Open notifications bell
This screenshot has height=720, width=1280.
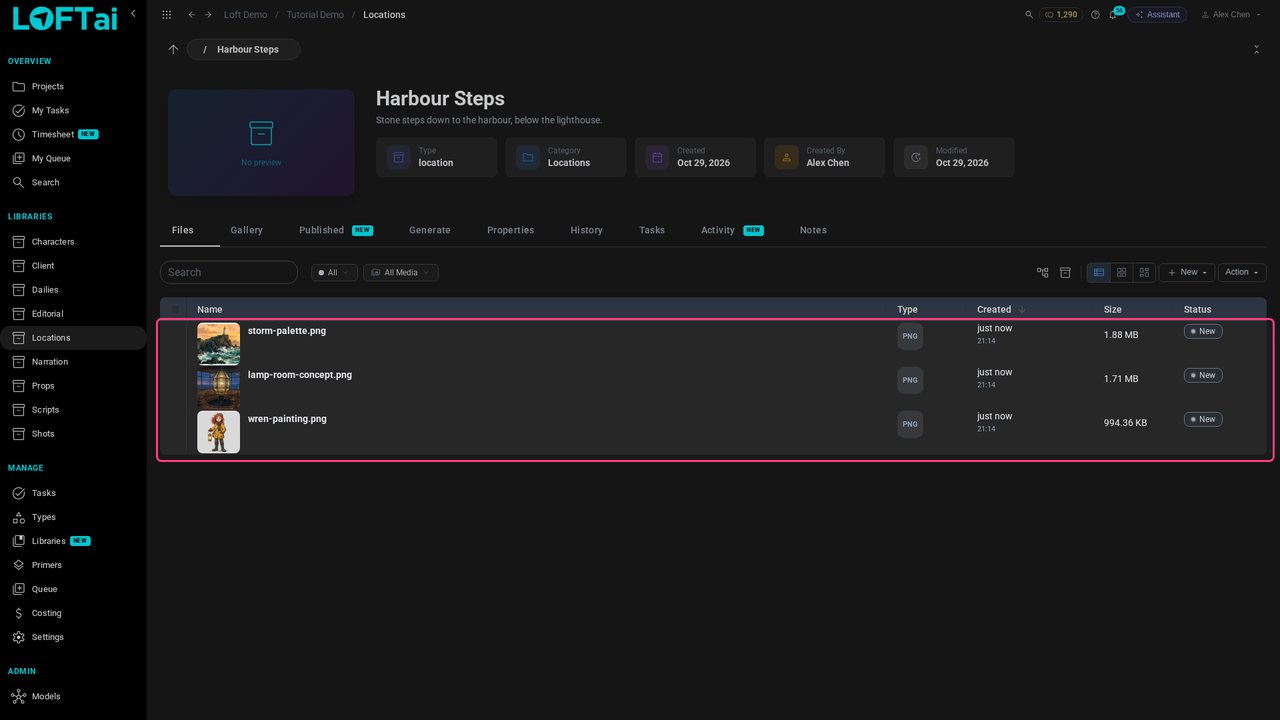tap(1113, 15)
